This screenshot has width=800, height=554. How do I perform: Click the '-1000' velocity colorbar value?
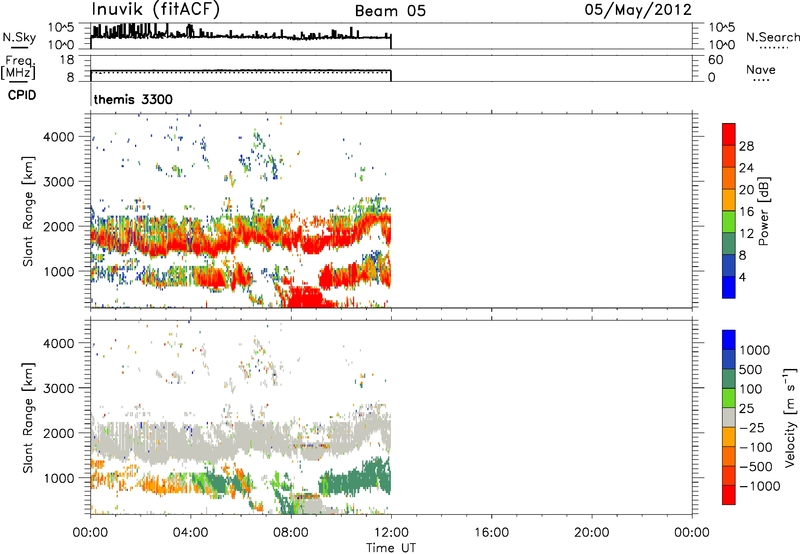coord(760,486)
